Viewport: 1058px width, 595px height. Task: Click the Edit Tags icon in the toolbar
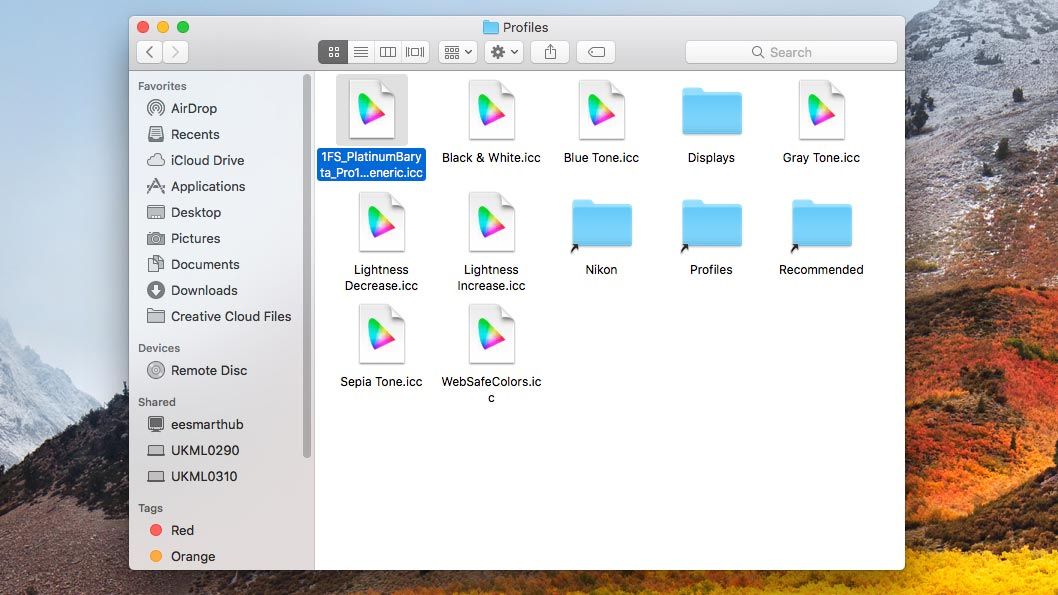pyautogui.click(x=596, y=52)
